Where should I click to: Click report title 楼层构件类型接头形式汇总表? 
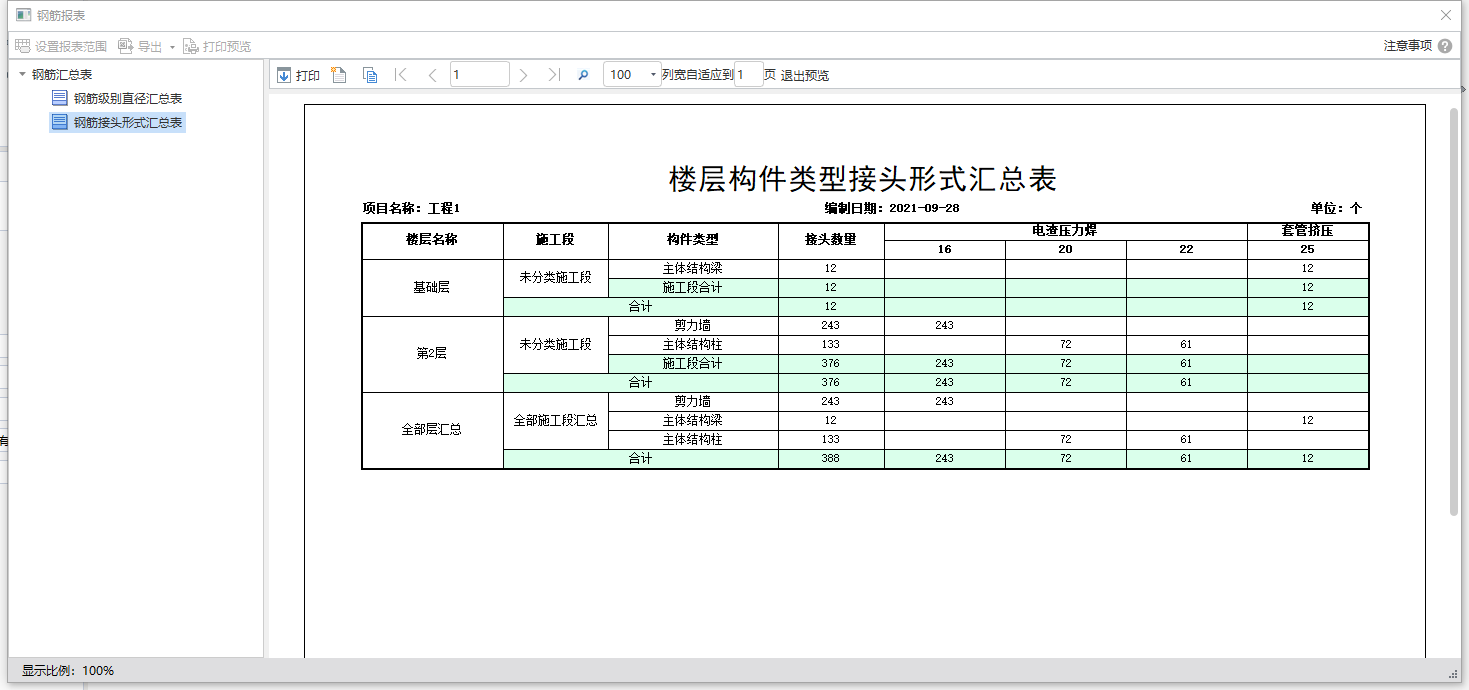point(863,179)
